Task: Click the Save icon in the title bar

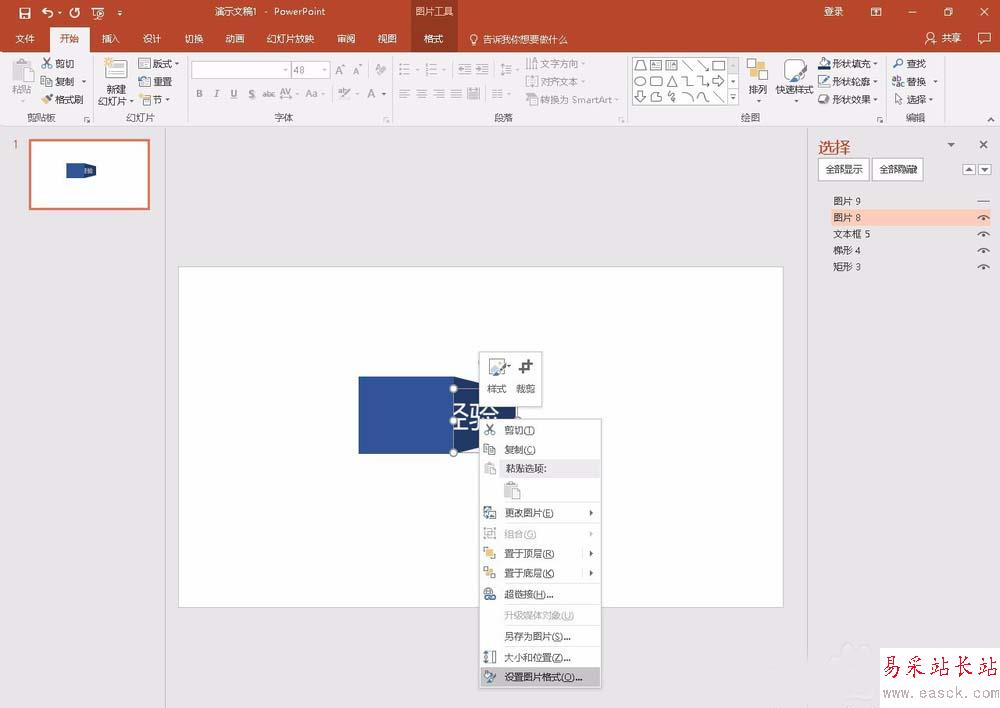Action: coord(25,13)
